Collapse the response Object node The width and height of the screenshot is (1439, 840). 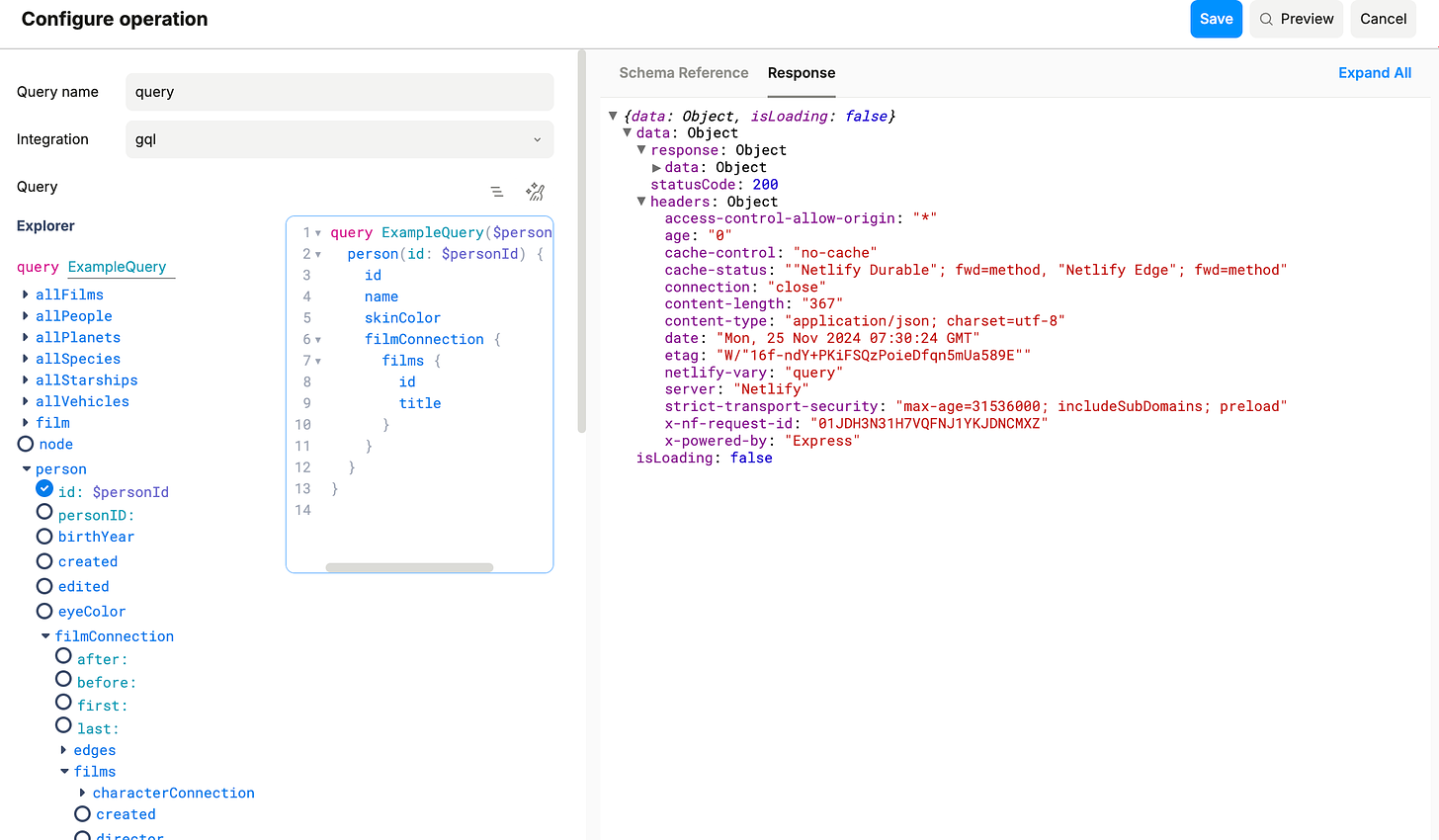pos(641,149)
